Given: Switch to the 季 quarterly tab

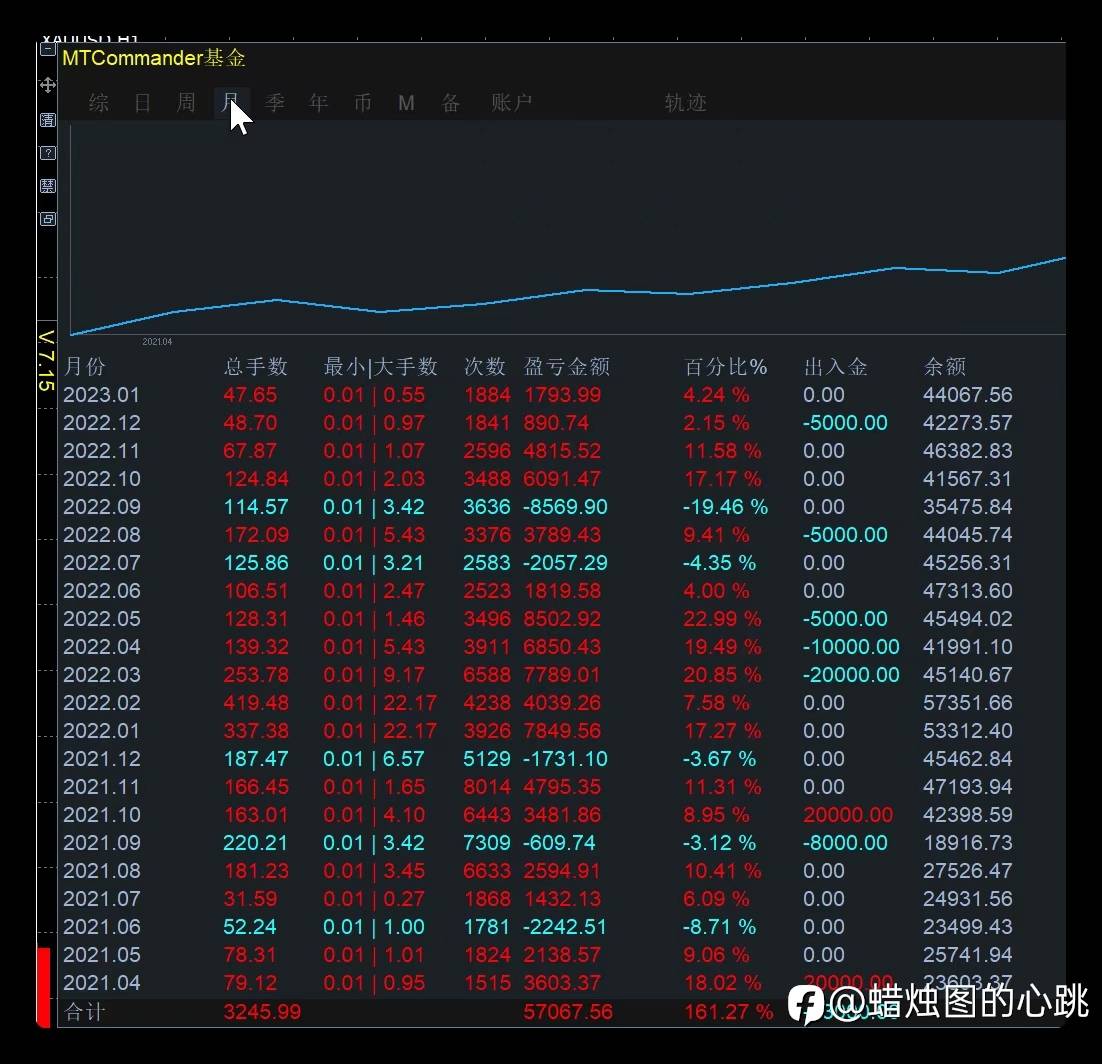Looking at the screenshot, I should [275, 103].
